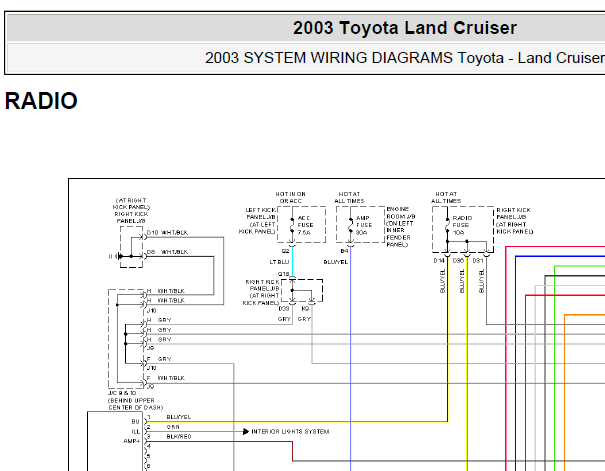
Task: Click the "HOT IN ON OR ACC" label
Action: coord(291,198)
